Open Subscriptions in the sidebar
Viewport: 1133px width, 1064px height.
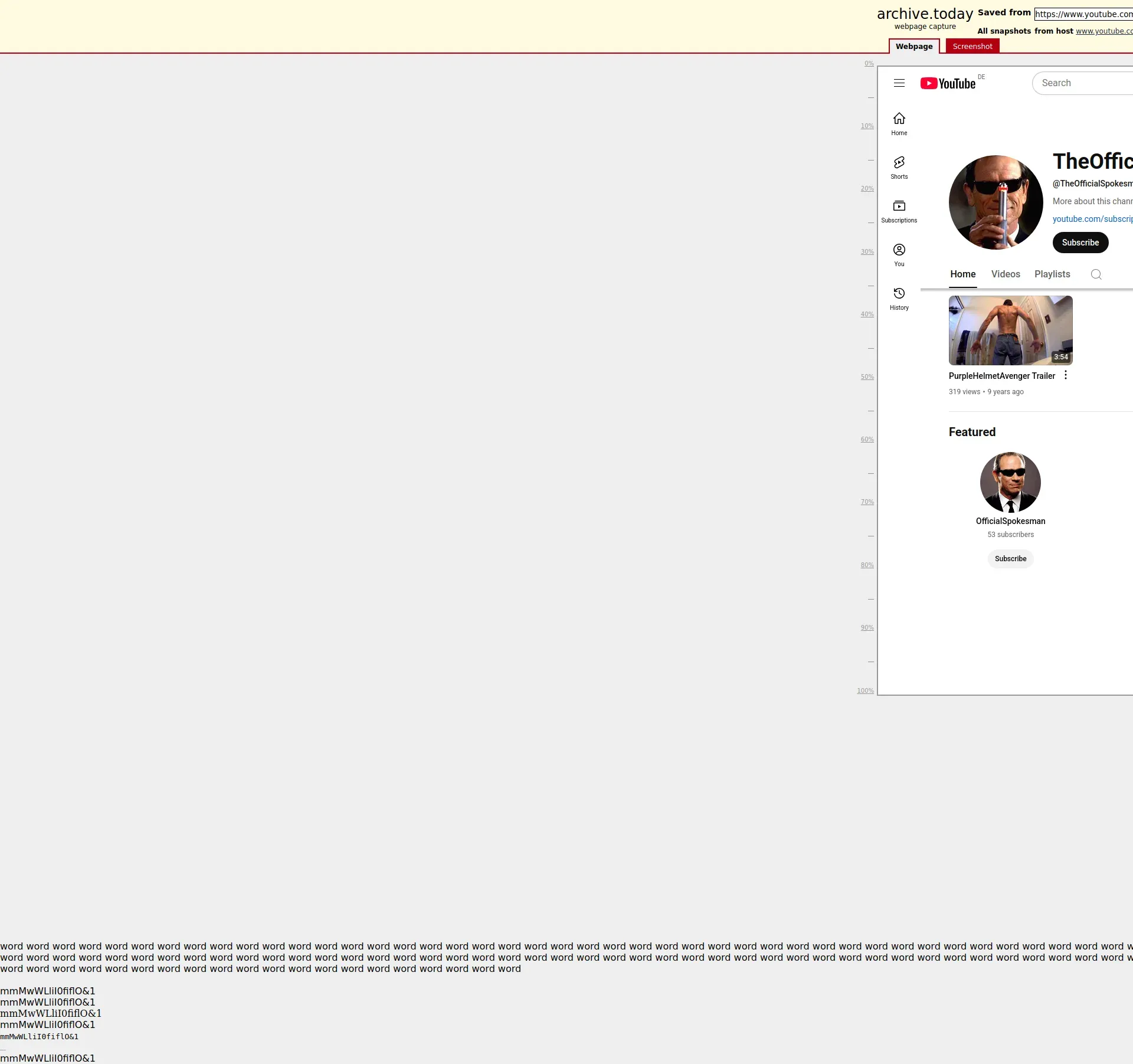click(x=899, y=211)
